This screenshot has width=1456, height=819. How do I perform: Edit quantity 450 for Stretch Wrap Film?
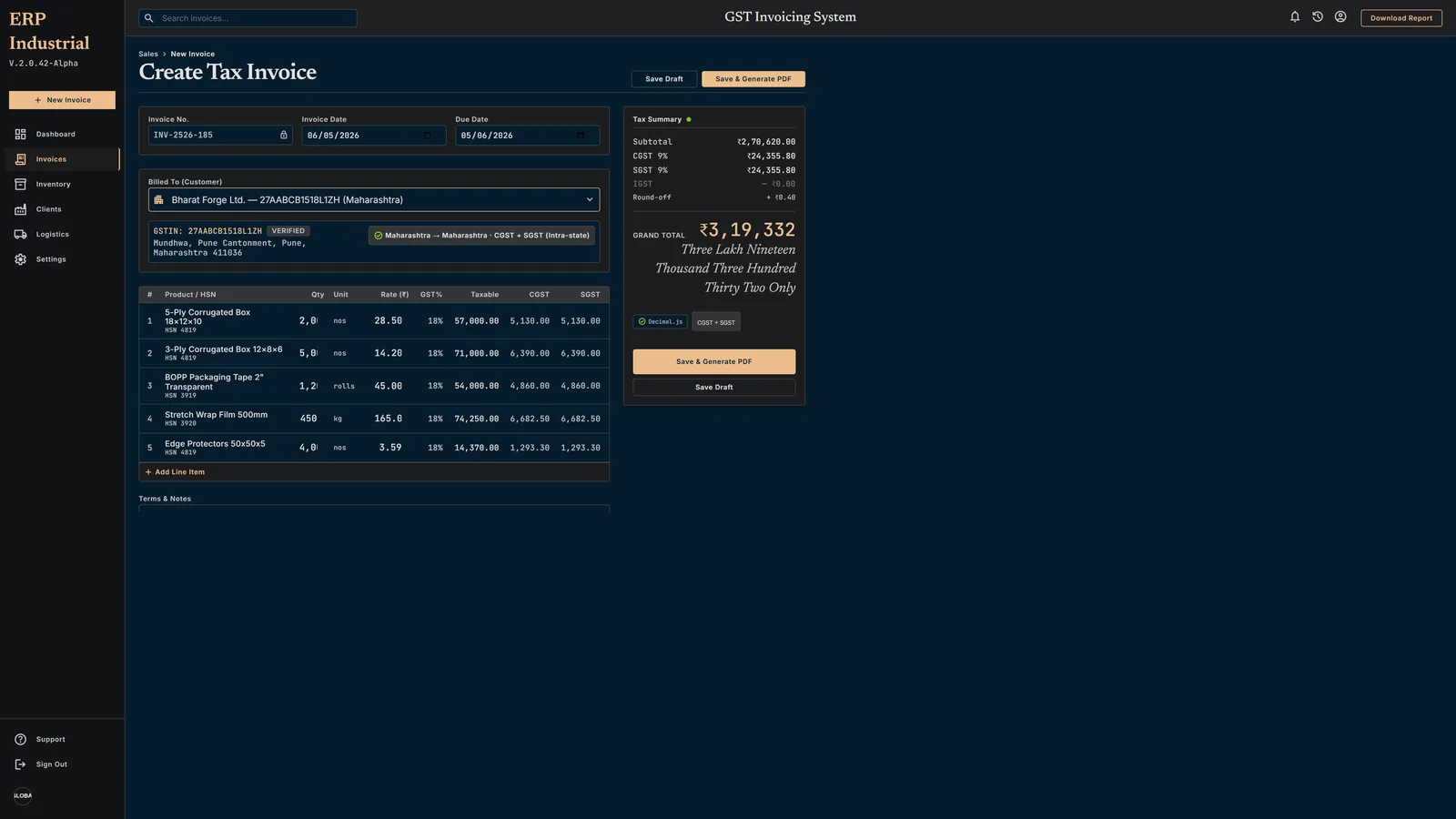pos(308,420)
